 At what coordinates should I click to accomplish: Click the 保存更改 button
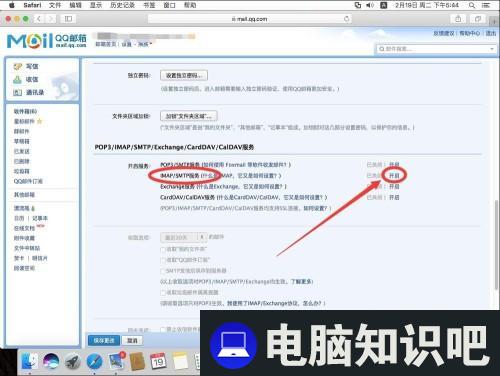104,340
